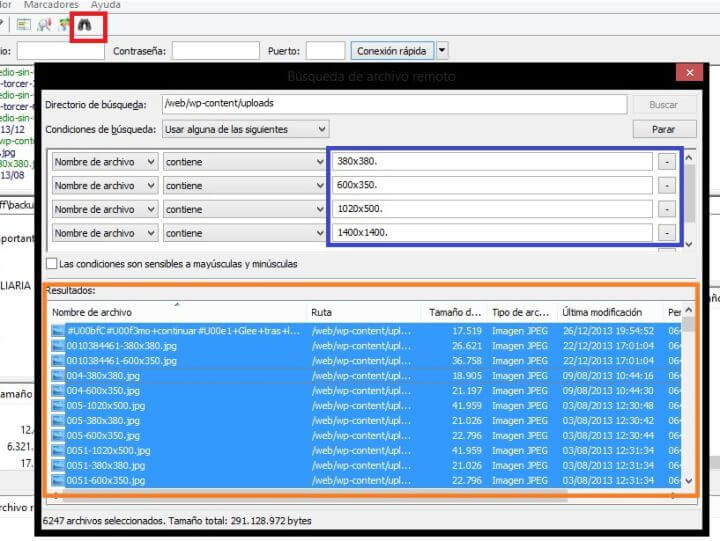Image resolution: width=720 pixels, height=541 pixels.
Task: Open the Ayuda menu
Action: coord(106,5)
